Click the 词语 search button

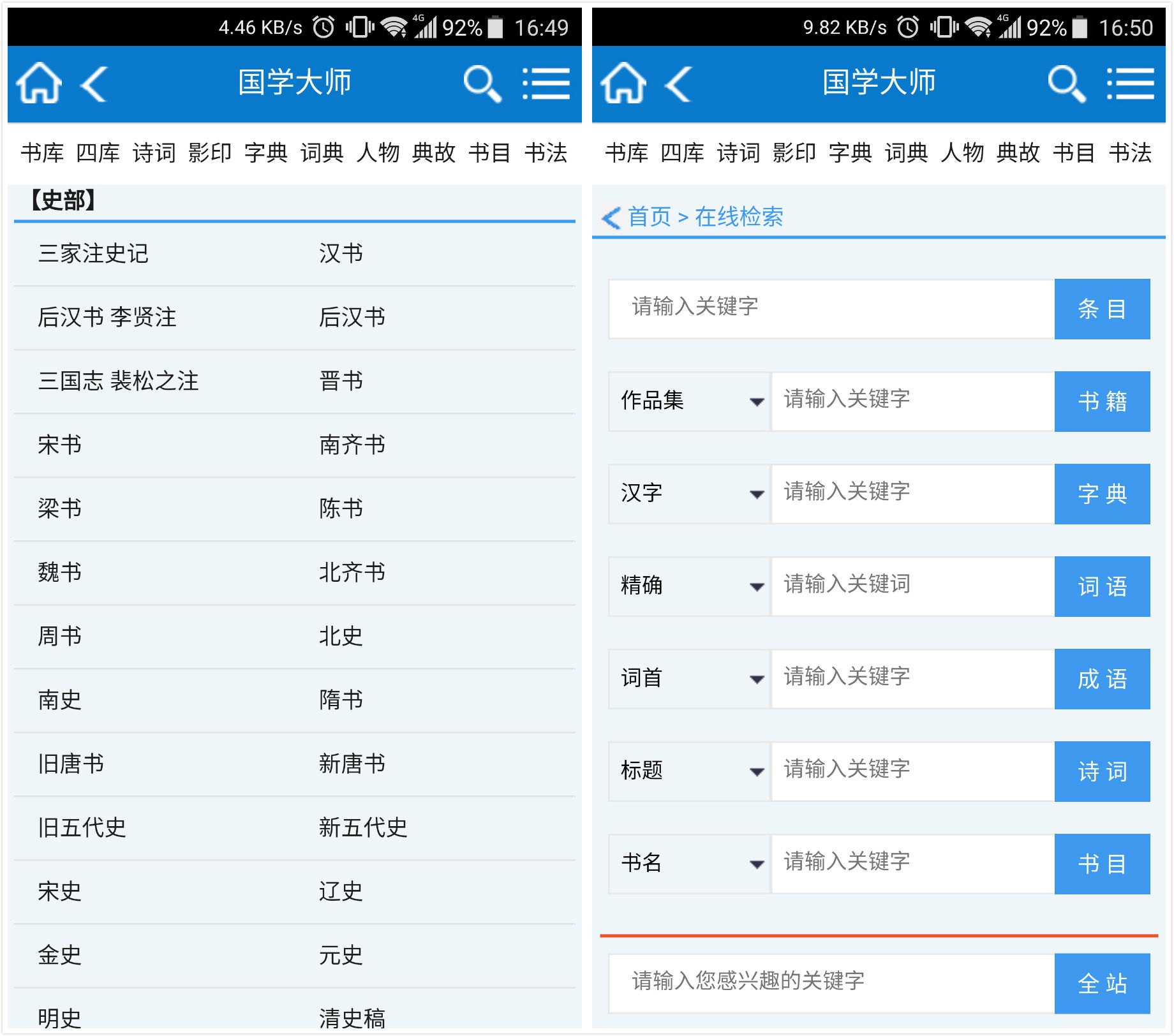click(x=1102, y=586)
